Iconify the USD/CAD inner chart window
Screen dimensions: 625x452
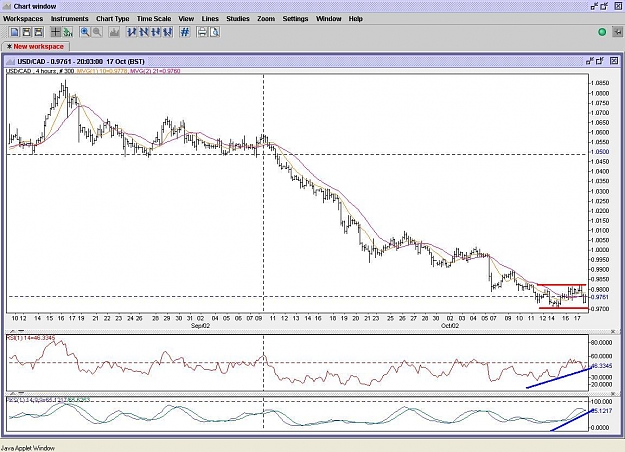590,61
